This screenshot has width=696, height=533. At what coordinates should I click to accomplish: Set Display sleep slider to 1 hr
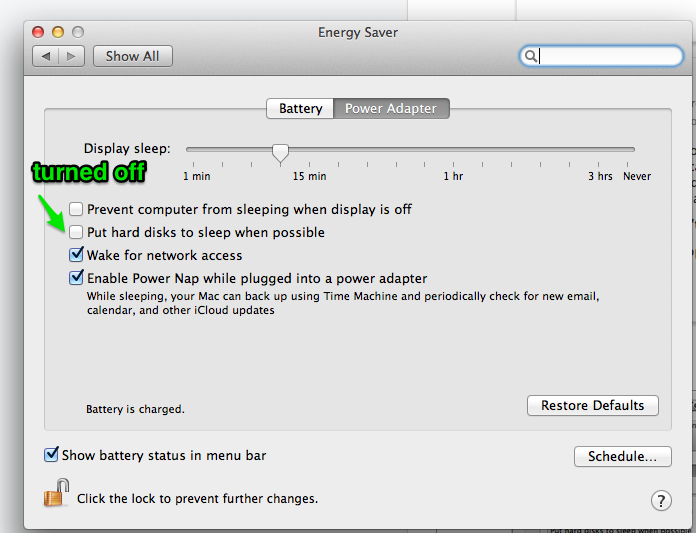[x=453, y=150]
